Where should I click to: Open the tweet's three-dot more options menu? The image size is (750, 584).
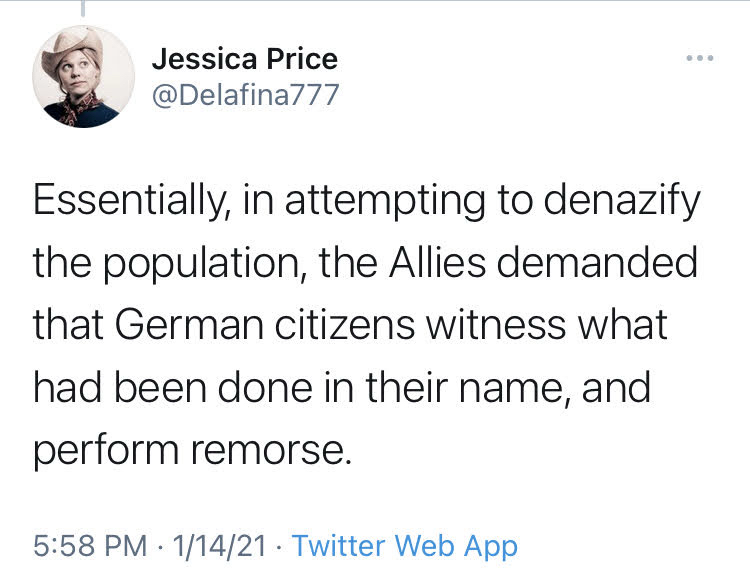point(700,58)
